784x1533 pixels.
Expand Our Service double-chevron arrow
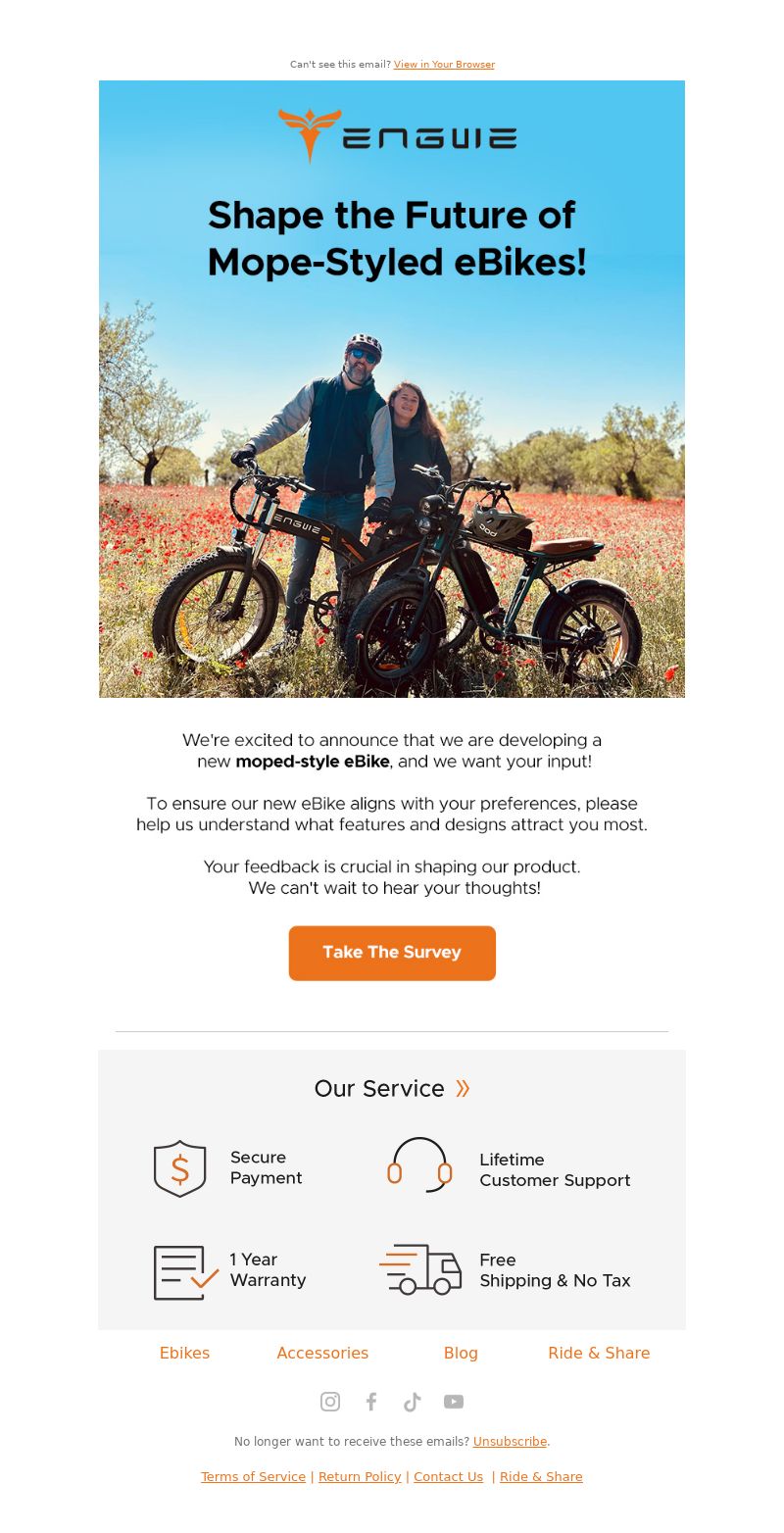tap(463, 1089)
